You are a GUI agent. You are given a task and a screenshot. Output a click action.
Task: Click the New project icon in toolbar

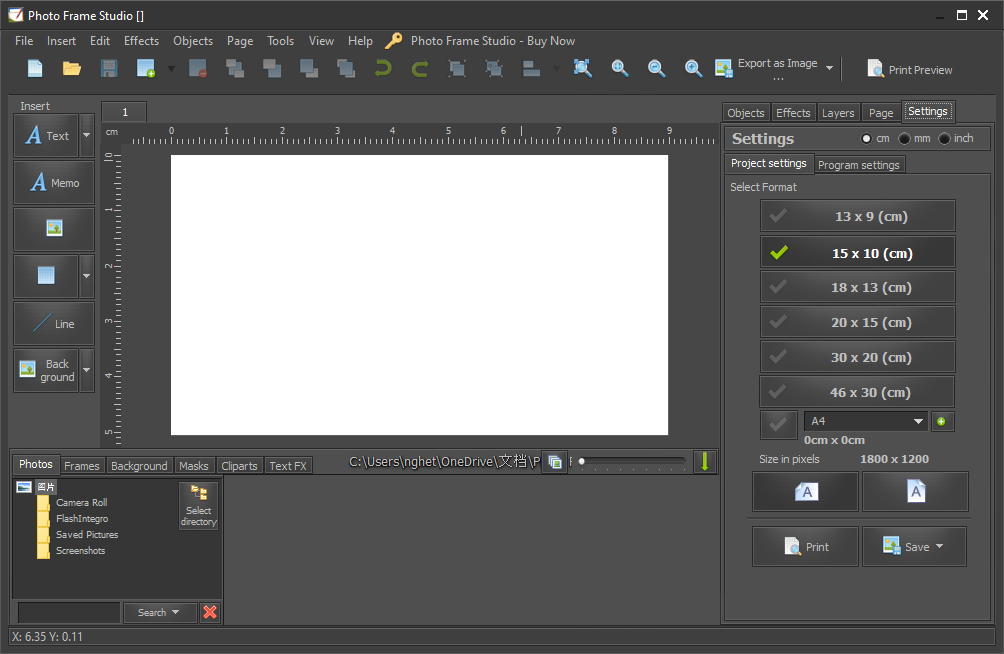35,68
